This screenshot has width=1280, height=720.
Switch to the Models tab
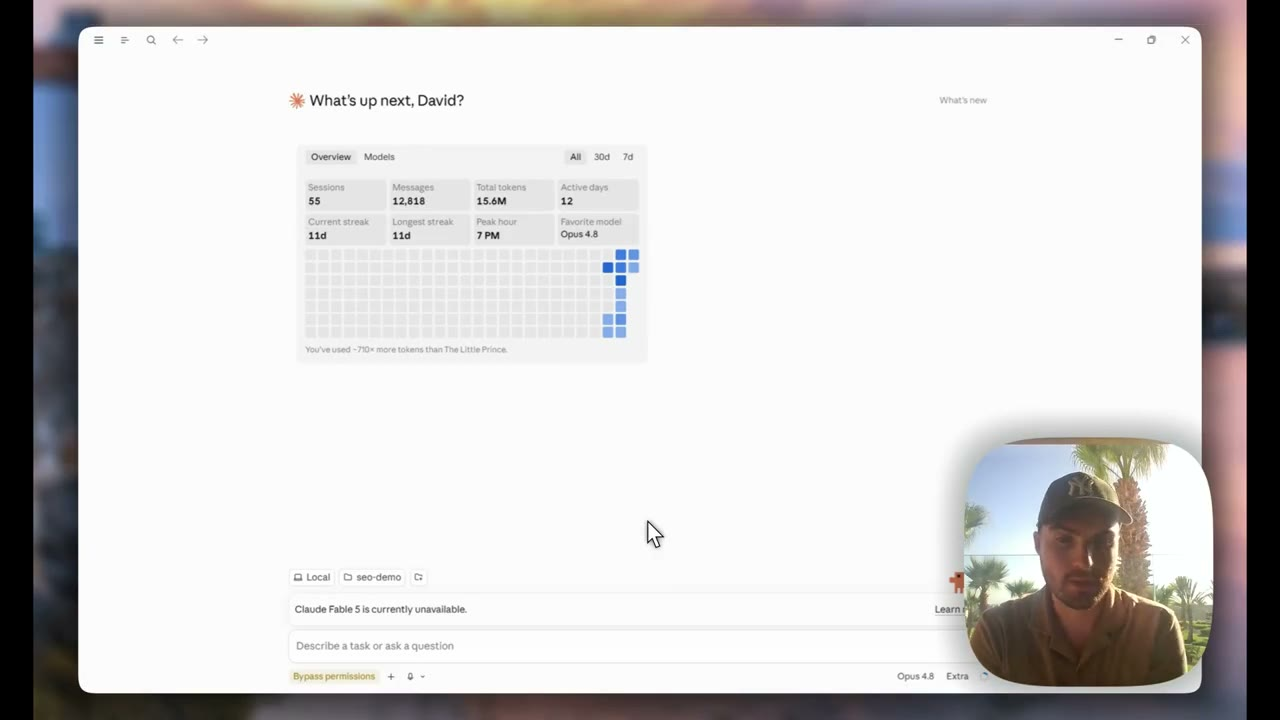click(379, 157)
